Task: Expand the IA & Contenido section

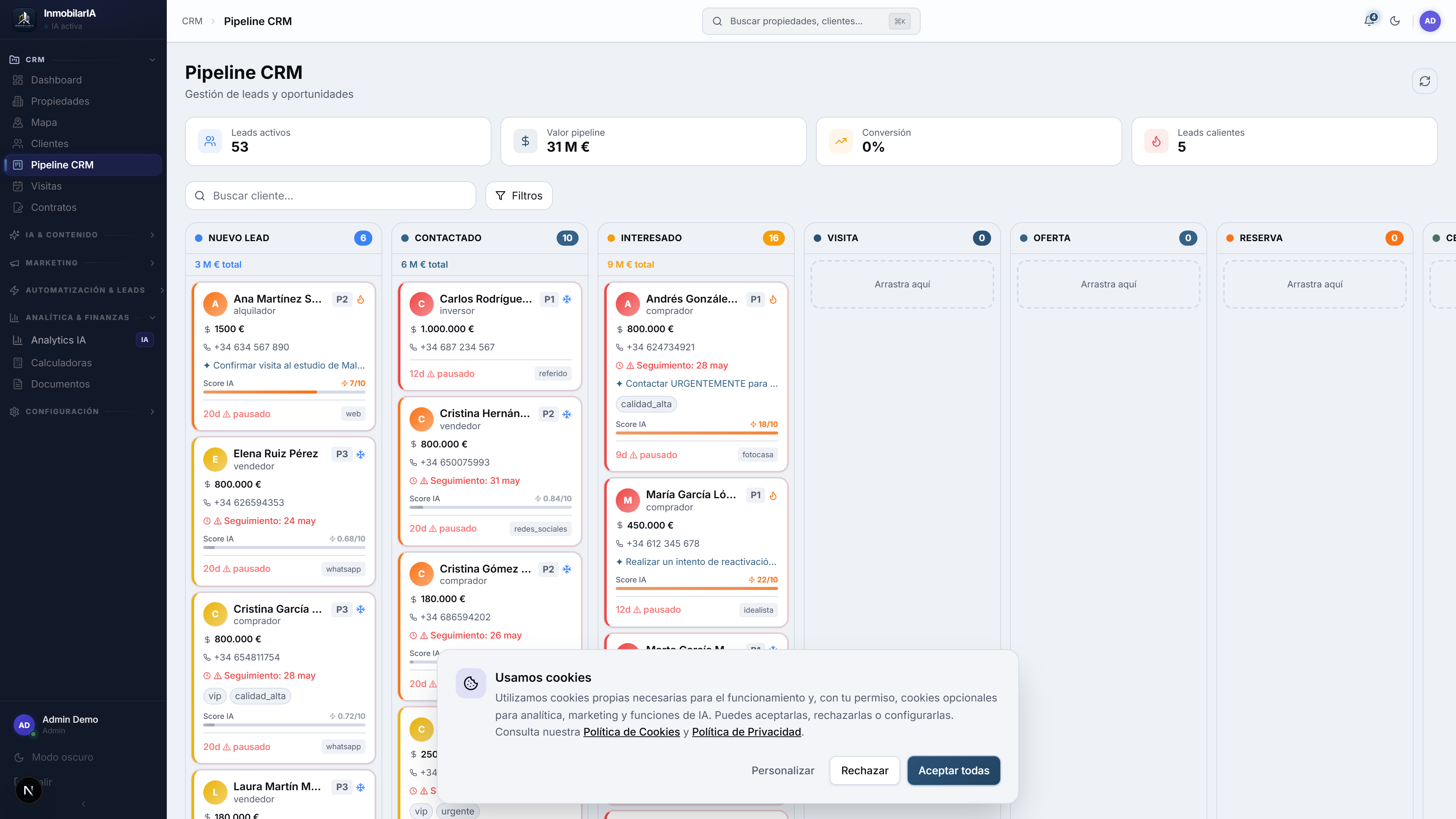Action: coord(83,235)
